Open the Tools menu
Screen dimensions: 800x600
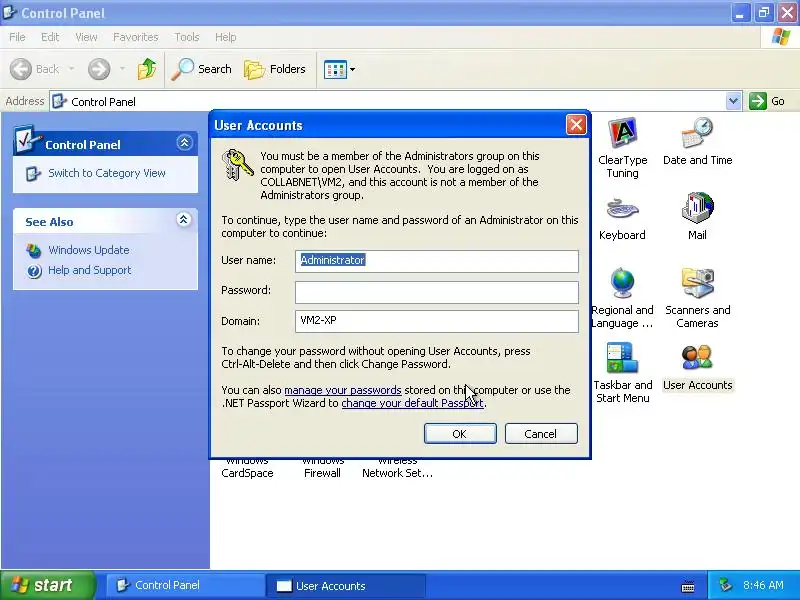pyautogui.click(x=187, y=37)
